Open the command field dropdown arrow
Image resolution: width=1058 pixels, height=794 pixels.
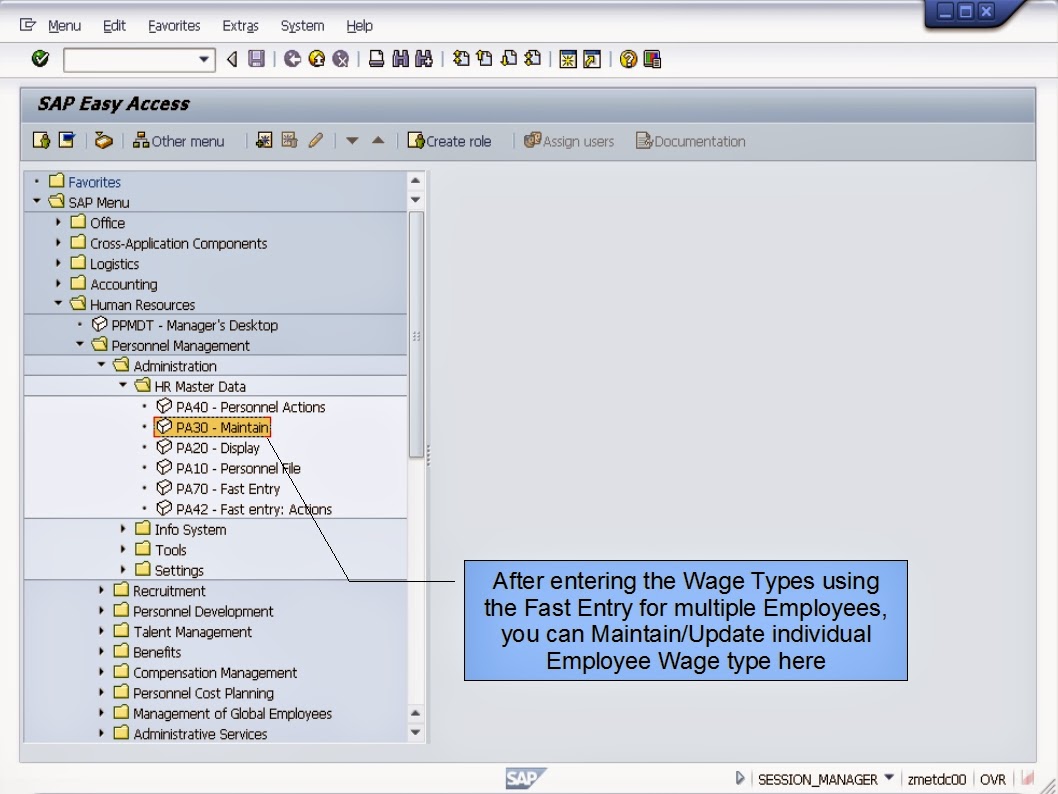click(x=204, y=59)
